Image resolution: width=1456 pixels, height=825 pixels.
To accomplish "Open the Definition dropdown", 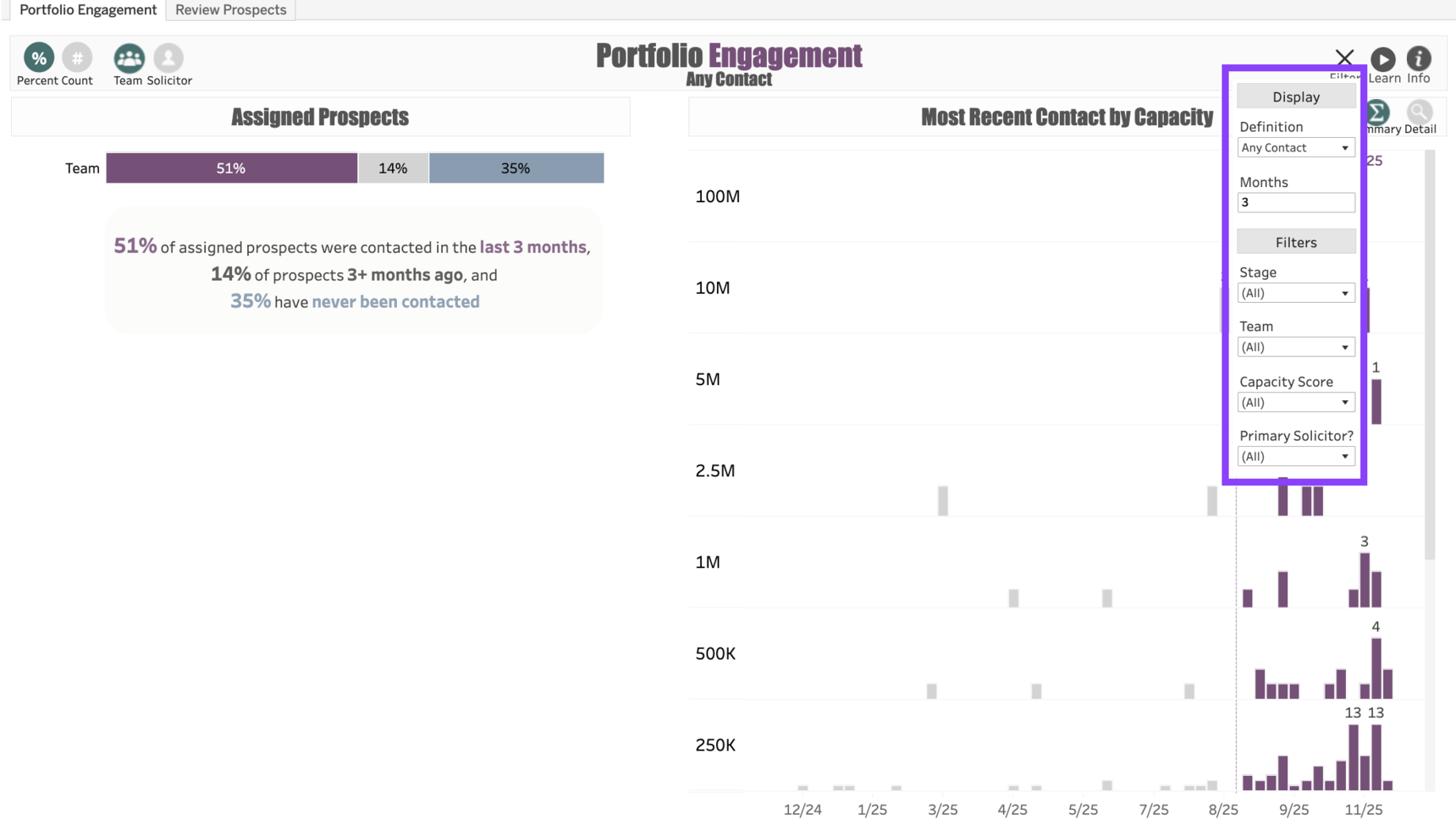I will click(x=1295, y=148).
